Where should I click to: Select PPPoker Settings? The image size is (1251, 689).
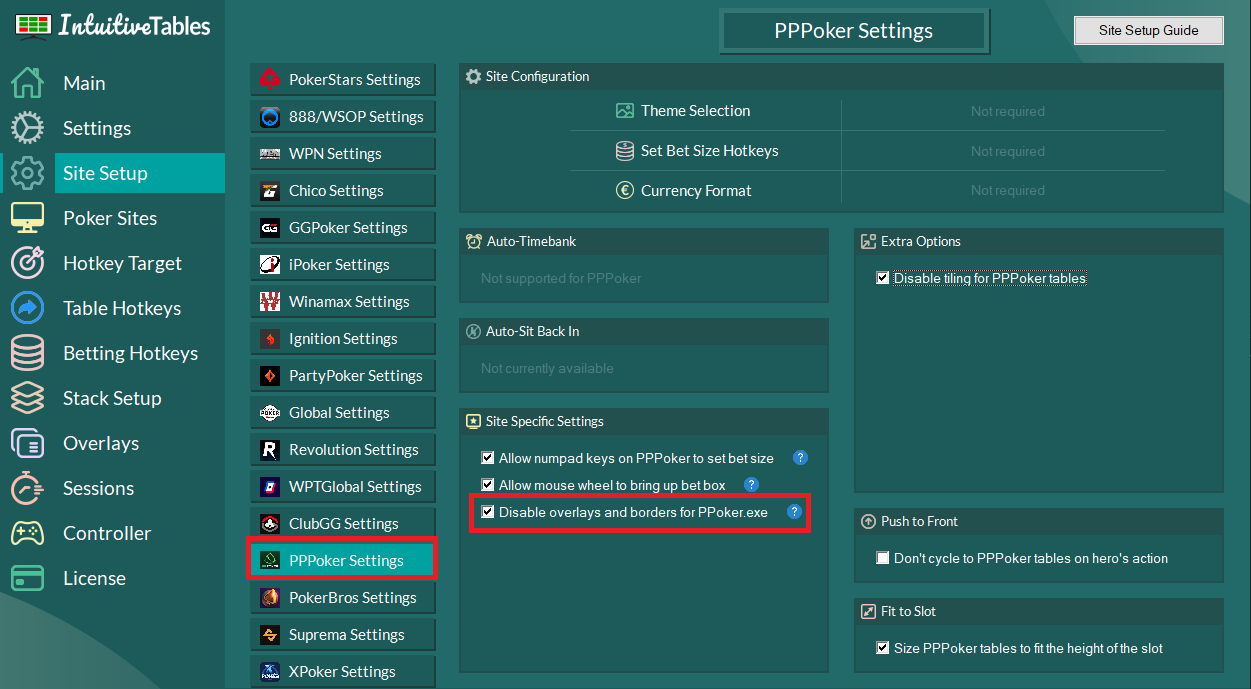pos(342,561)
